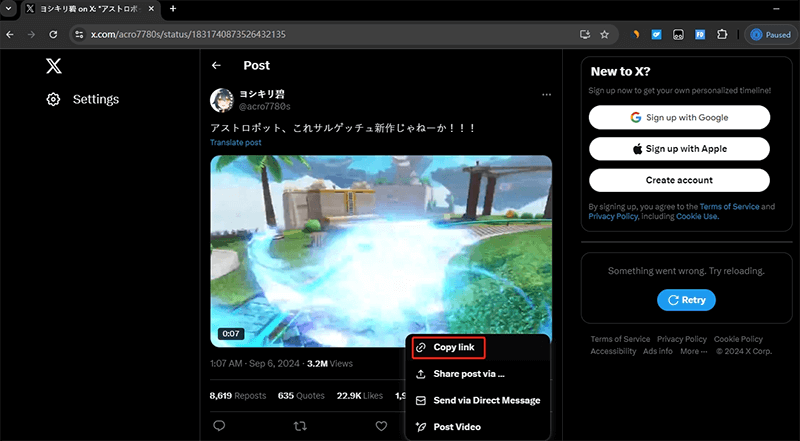This screenshot has height=441, width=800.
Task: Click the 3.2M Views text
Action: coord(330,364)
